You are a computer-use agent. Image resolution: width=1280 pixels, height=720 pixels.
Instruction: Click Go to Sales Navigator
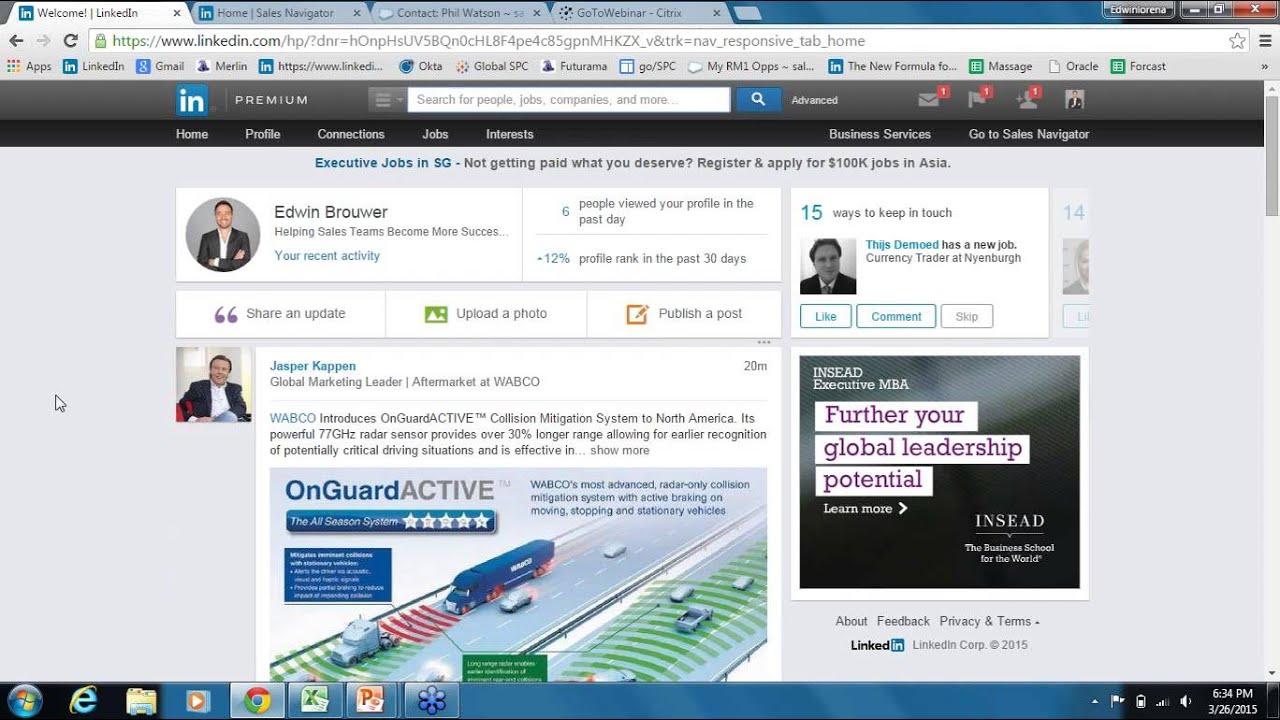(x=1029, y=134)
